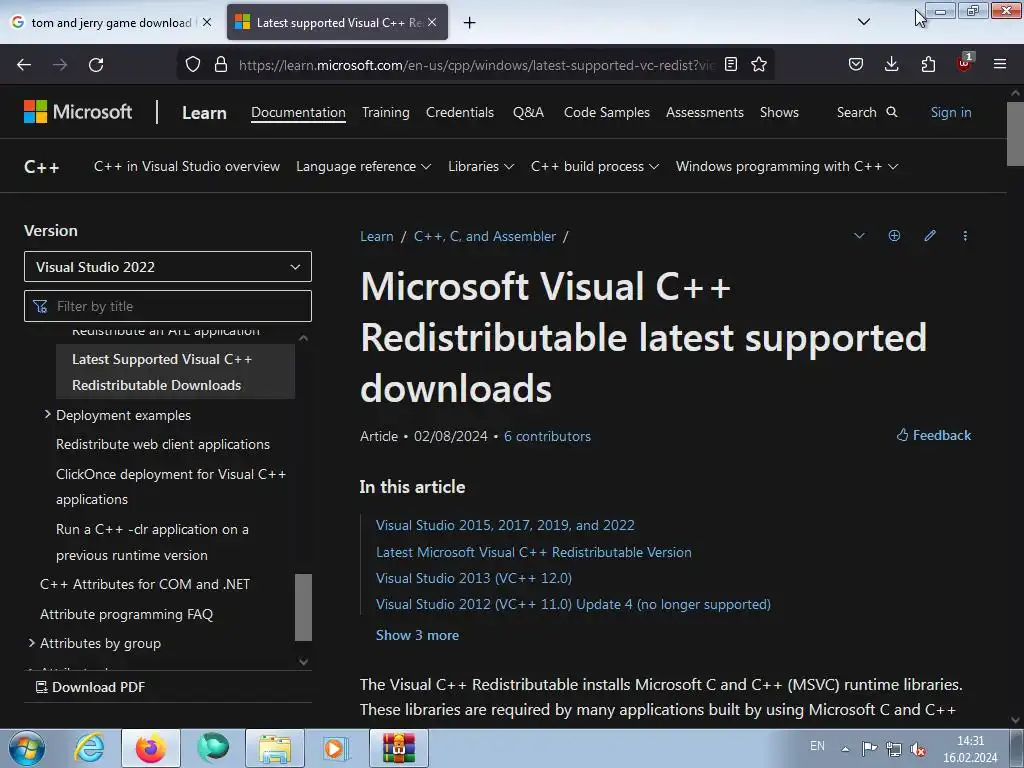
Task: Jump to Latest Microsoft Visual C++ Redistributable Version
Action: (x=534, y=552)
